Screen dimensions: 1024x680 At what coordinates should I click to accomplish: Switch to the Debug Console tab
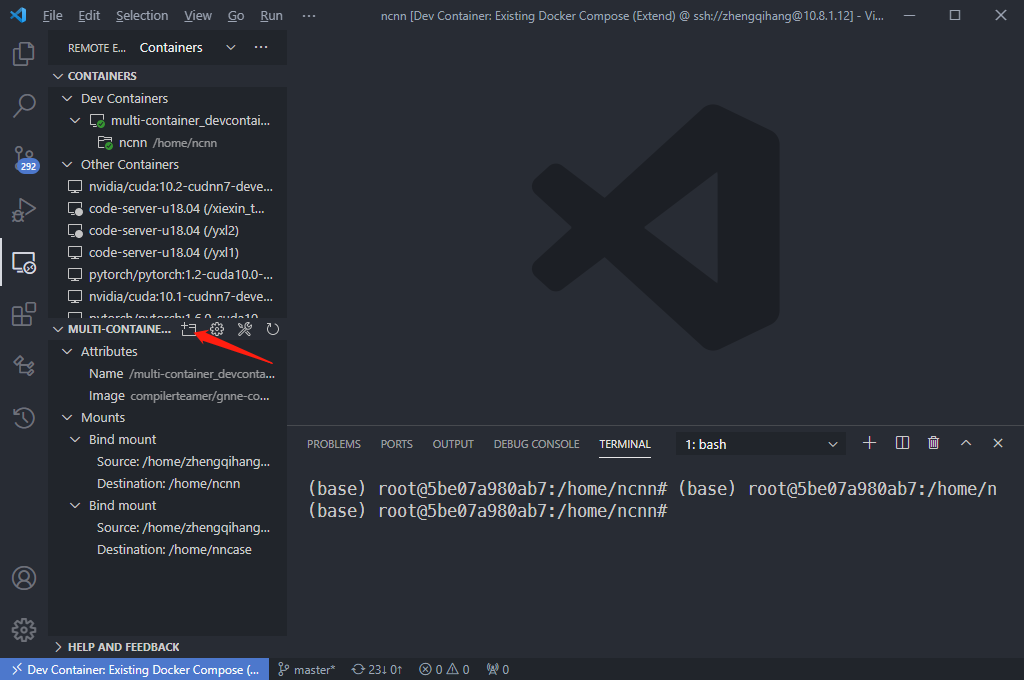coord(536,444)
